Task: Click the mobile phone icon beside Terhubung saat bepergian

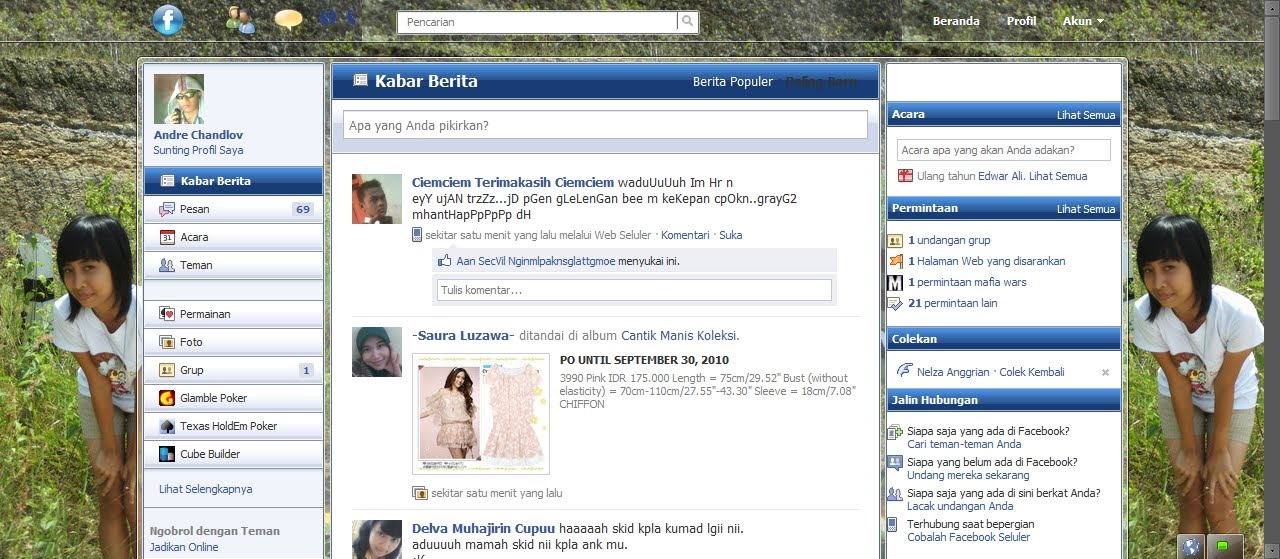Action: point(893,524)
